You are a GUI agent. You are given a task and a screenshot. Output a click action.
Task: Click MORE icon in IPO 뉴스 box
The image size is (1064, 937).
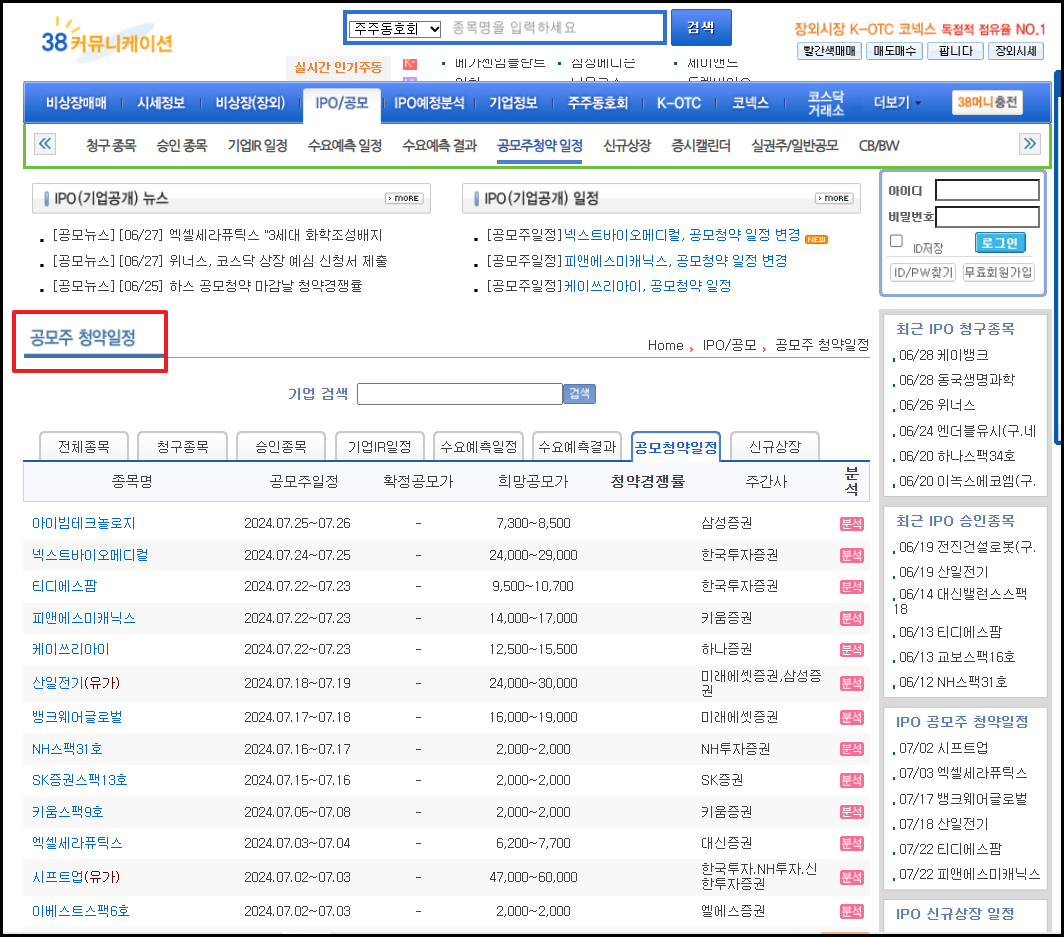pos(404,198)
